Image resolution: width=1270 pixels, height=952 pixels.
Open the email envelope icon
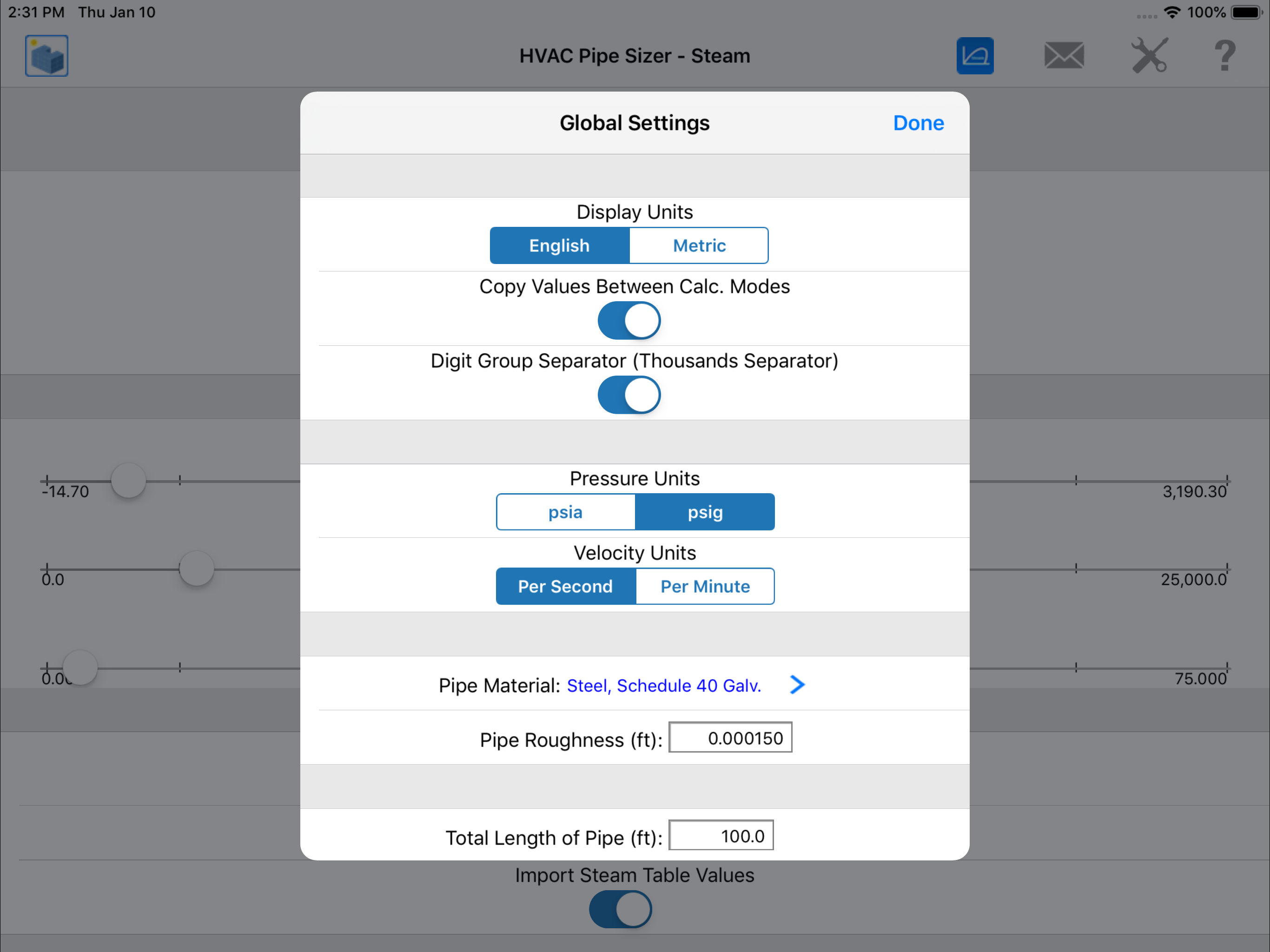pyautogui.click(x=1064, y=56)
